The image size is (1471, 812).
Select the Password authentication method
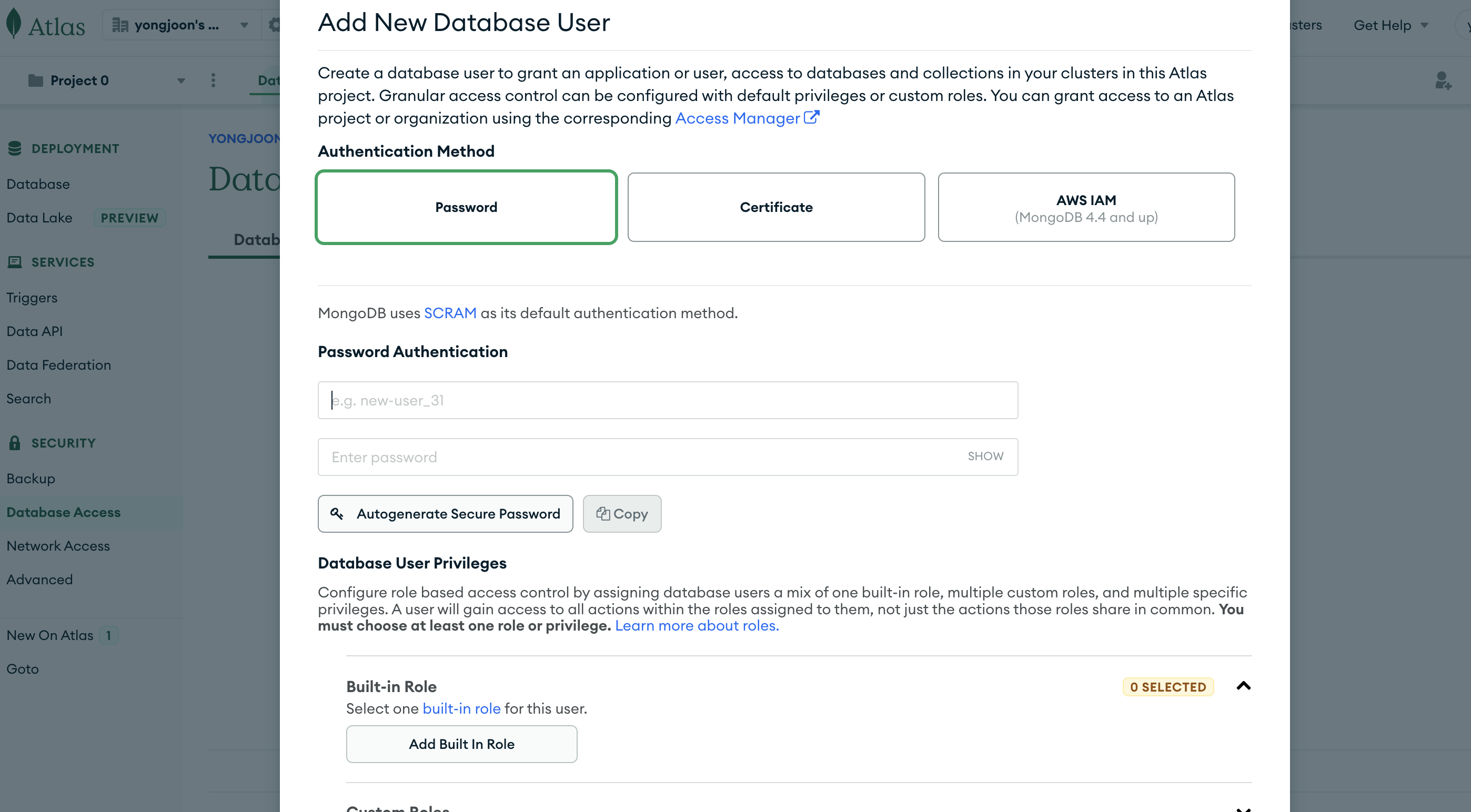(x=466, y=207)
